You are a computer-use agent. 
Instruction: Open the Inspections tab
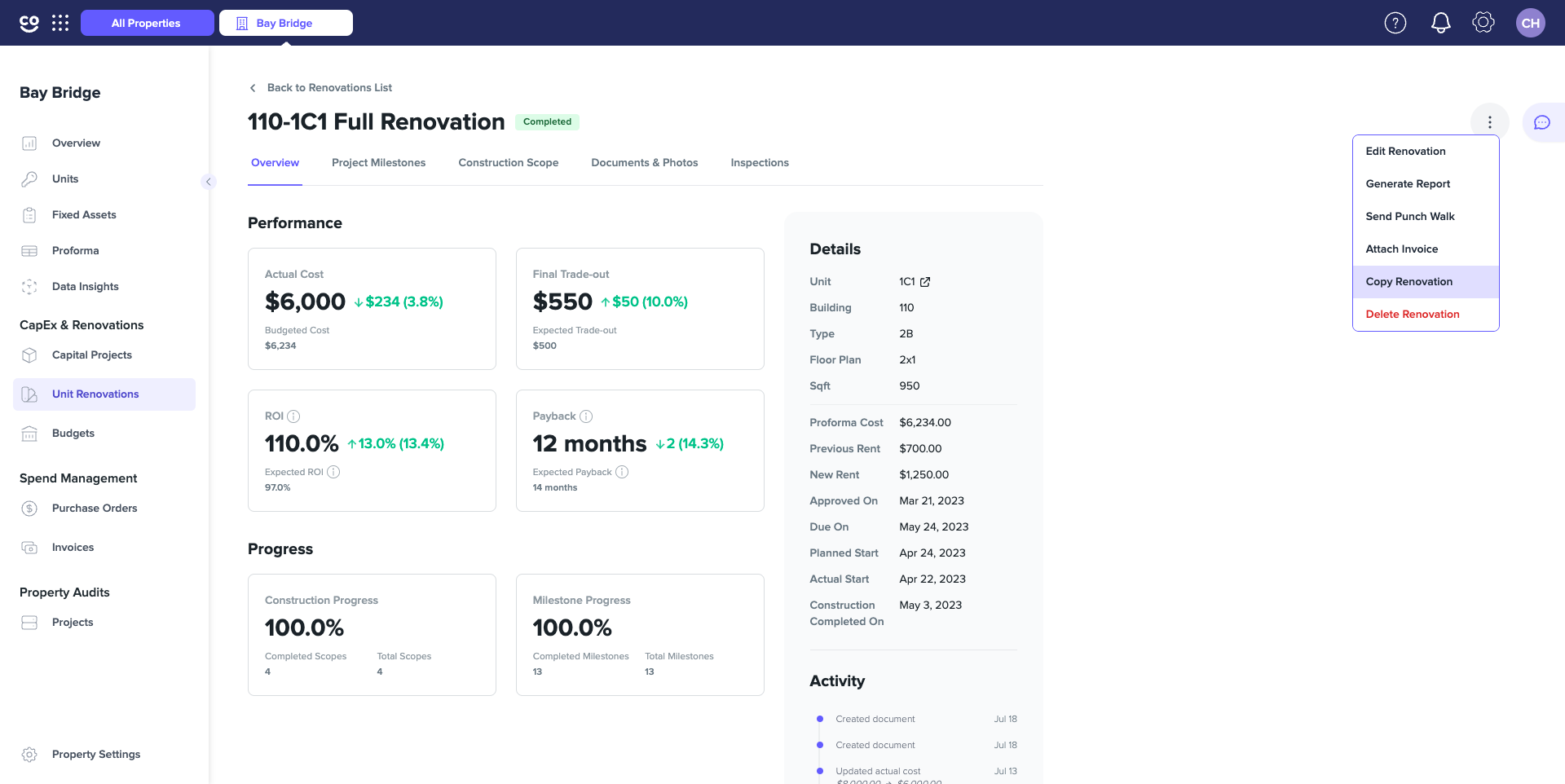pyautogui.click(x=760, y=163)
